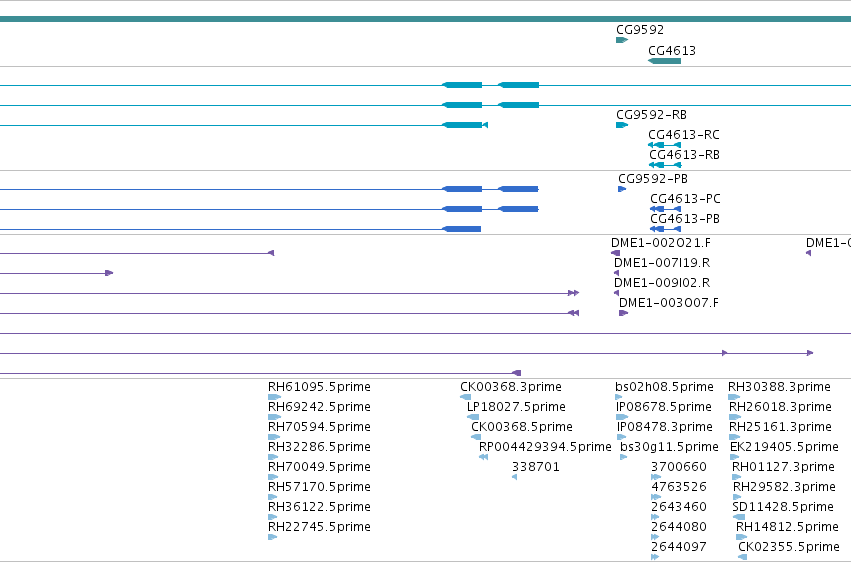This screenshot has width=851, height=562.
Task: Select the RH69242.5prime EST arrow
Action: [275, 417]
